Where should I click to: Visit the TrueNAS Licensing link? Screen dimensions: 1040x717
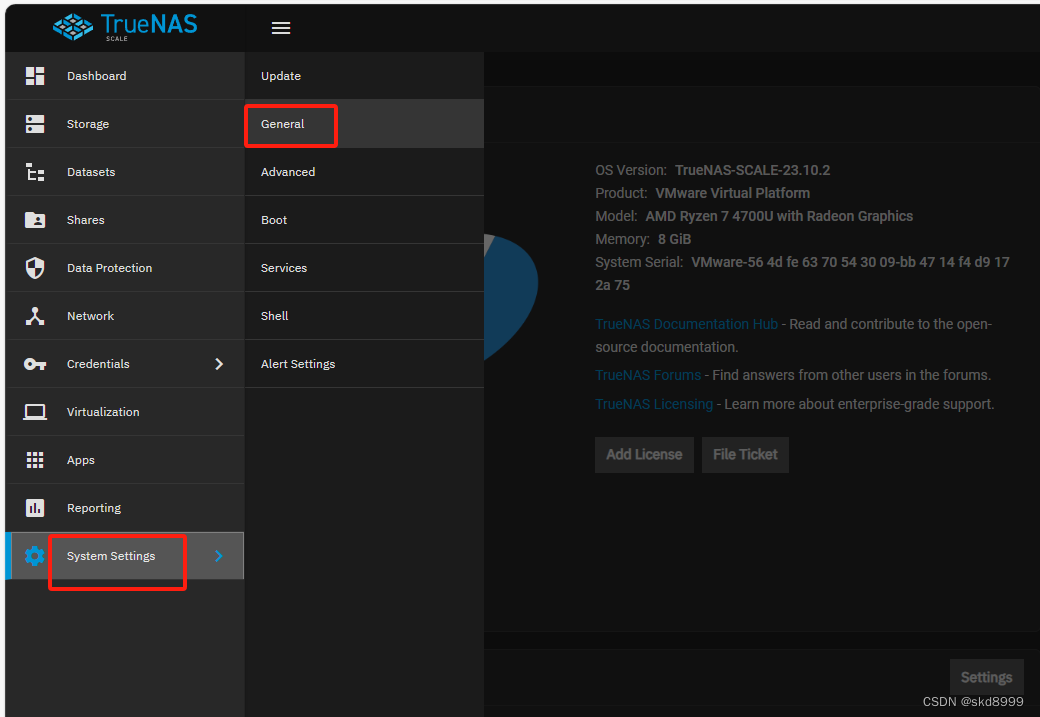654,405
